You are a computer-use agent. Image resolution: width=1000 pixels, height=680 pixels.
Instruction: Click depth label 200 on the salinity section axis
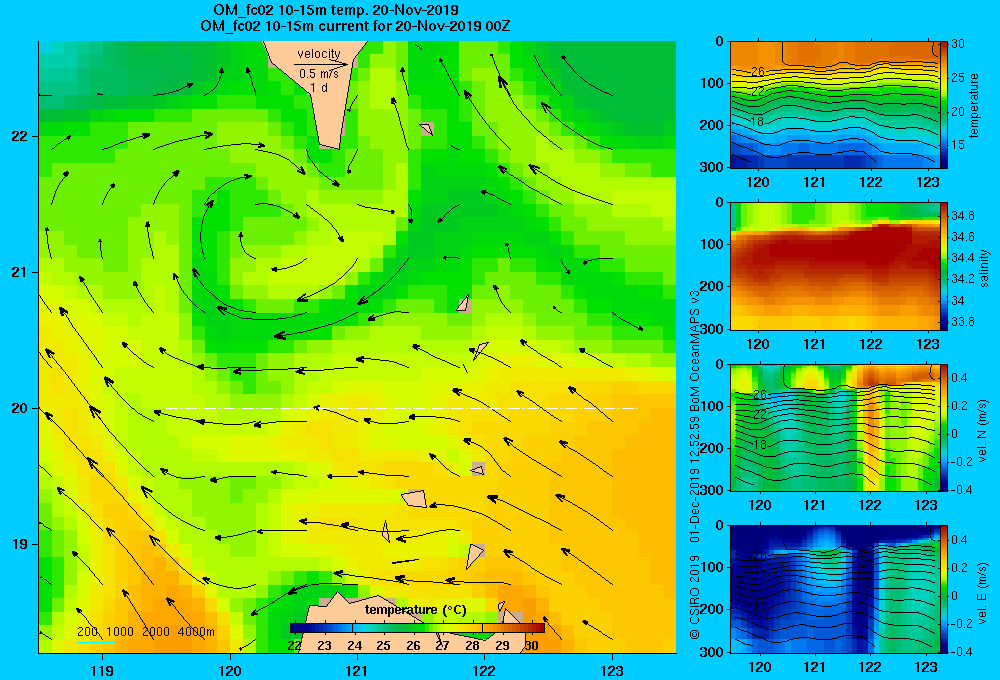pos(712,286)
